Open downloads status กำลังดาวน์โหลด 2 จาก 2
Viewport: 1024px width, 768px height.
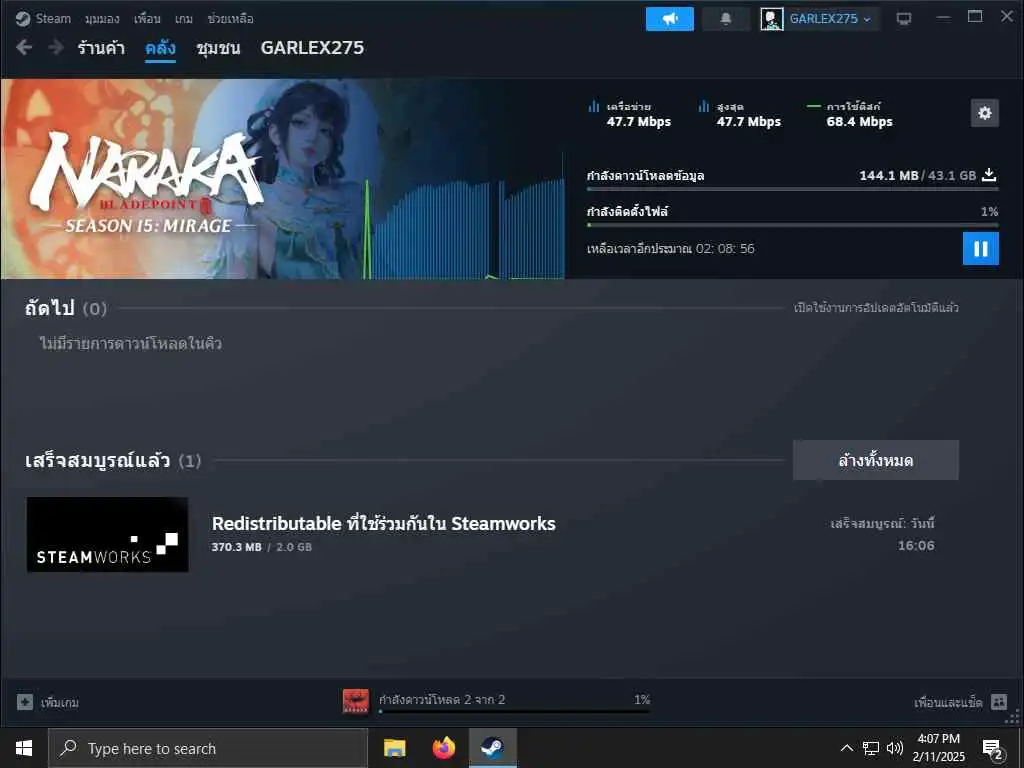pos(442,699)
